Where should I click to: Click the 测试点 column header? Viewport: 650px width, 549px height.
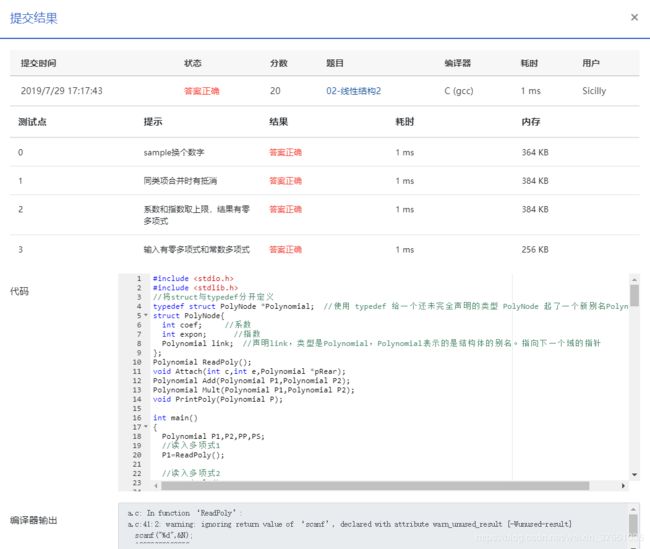(x=32, y=121)
